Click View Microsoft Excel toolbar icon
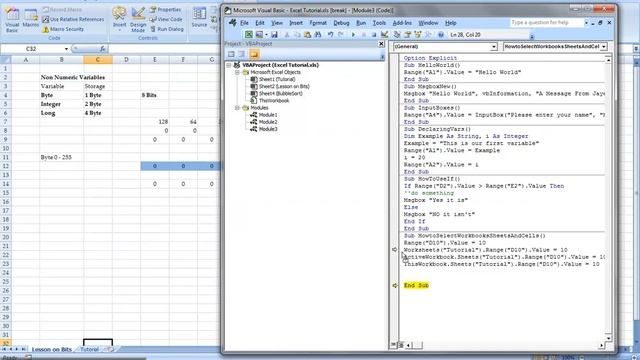The width and height of the screenshot is (640, 360). click(x=249, y=35)
